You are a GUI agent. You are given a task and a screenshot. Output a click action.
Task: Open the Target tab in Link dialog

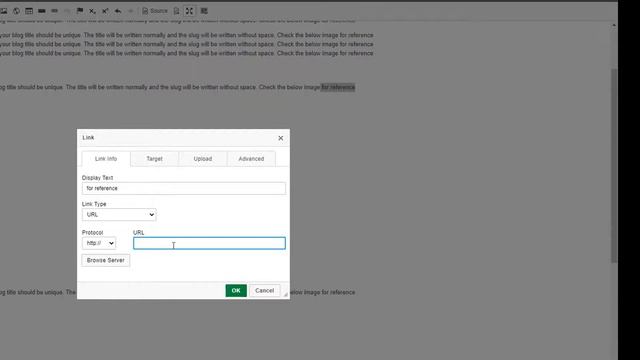click(154, 159)
